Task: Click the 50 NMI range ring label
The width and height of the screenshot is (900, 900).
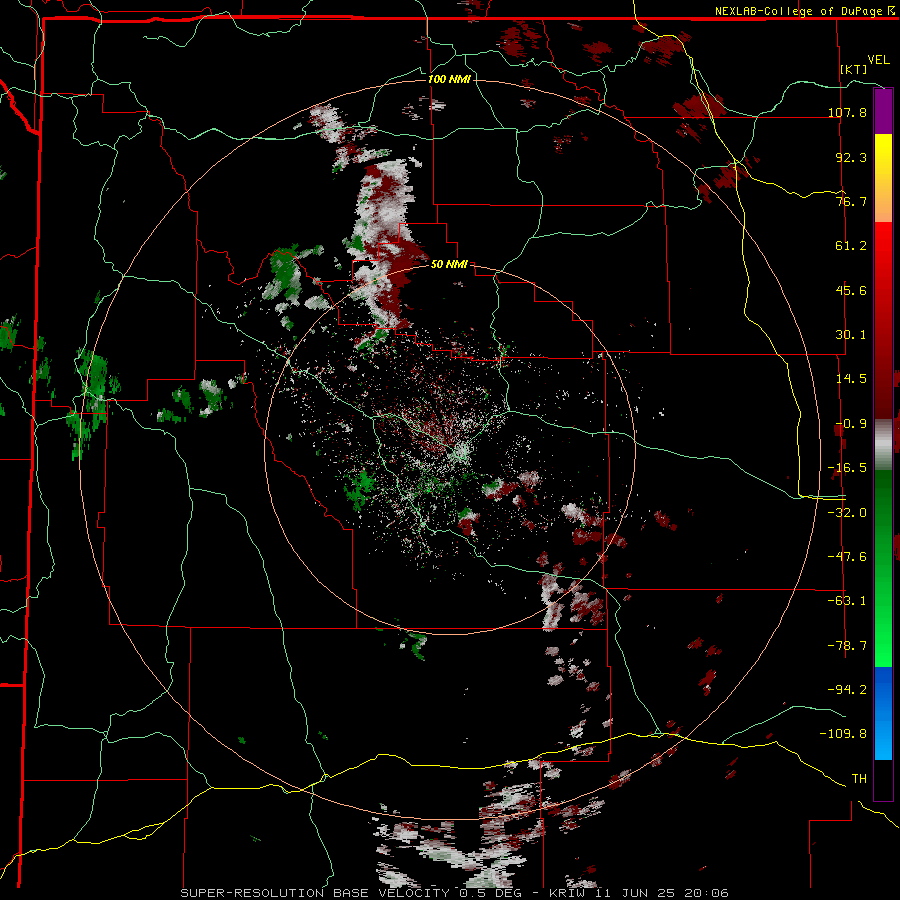Action: 449,264
